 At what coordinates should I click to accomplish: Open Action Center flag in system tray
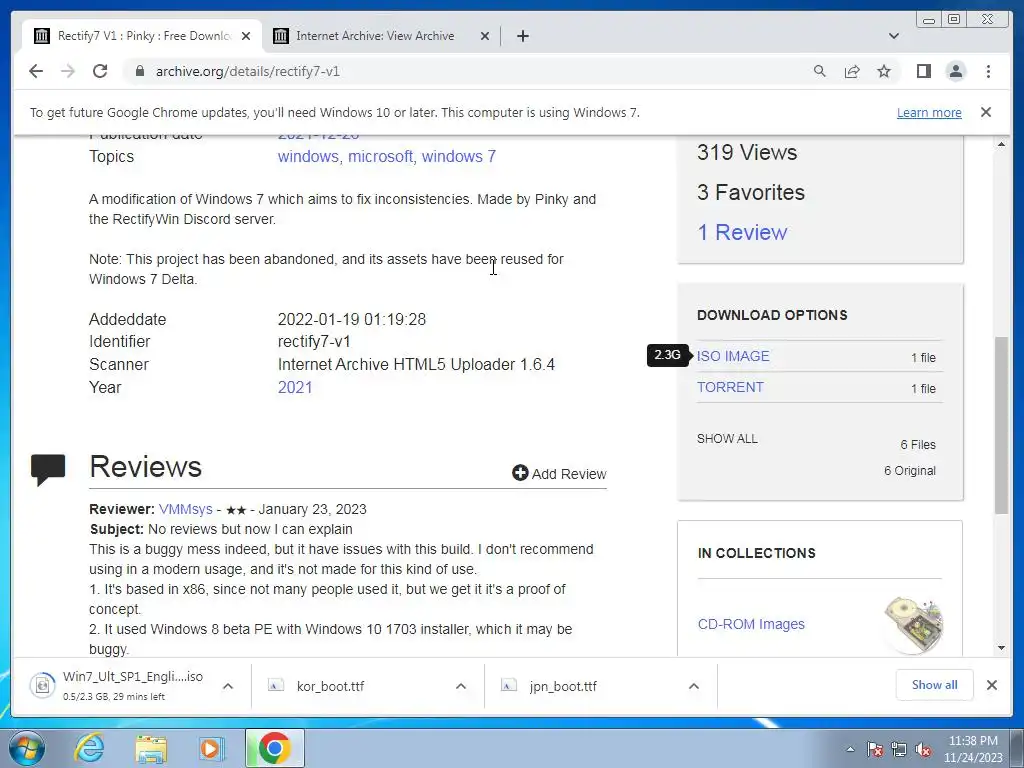[x=874, y=750]
